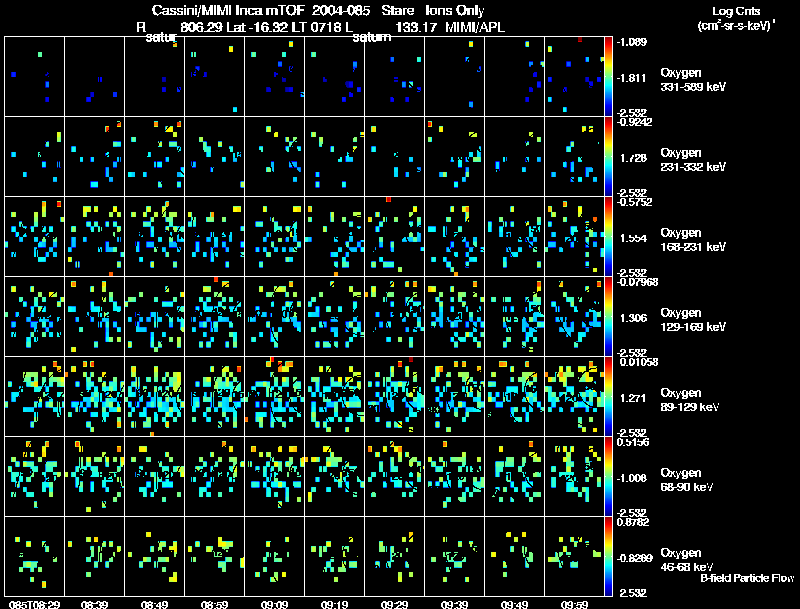The width and height of the screenshot is (800, 609).
Task: Click the color bar beside Oxygen 89-129 keV
Action: 608,396
